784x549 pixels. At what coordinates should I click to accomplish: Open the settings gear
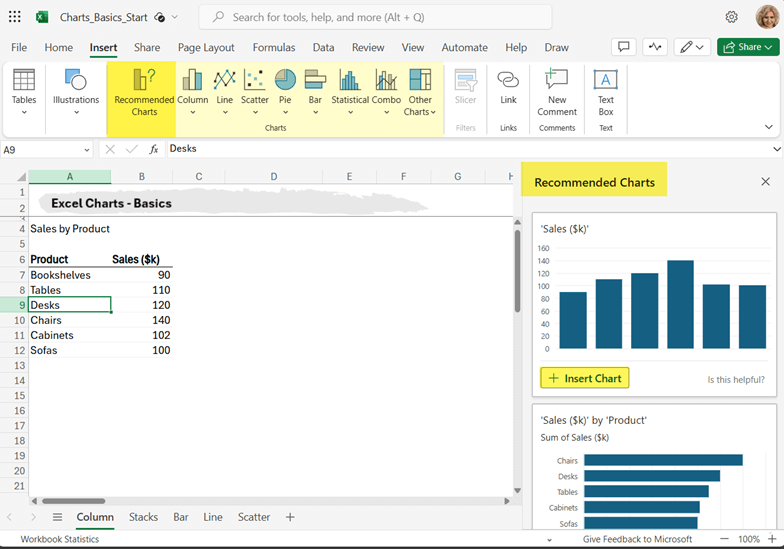pyautogui.click(x=732, y=17)
